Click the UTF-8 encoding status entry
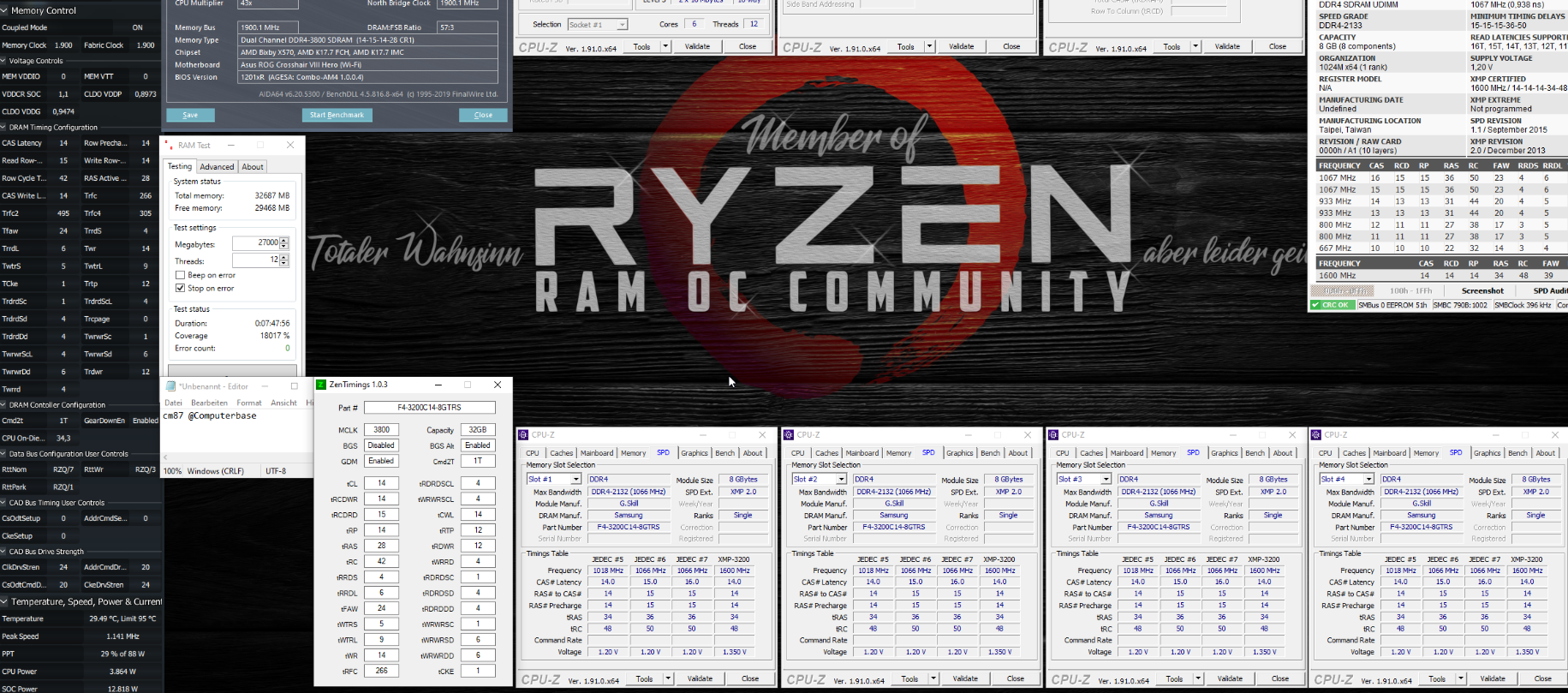Image resolution: width=1568 pixels, height=693 pixels. [276, 471]
